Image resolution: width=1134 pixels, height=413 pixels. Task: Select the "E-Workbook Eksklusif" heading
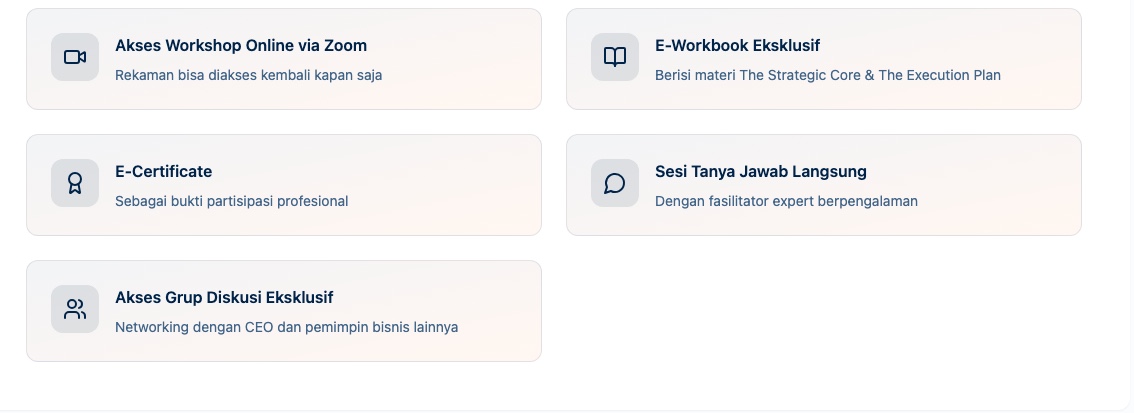coord(737,45)
